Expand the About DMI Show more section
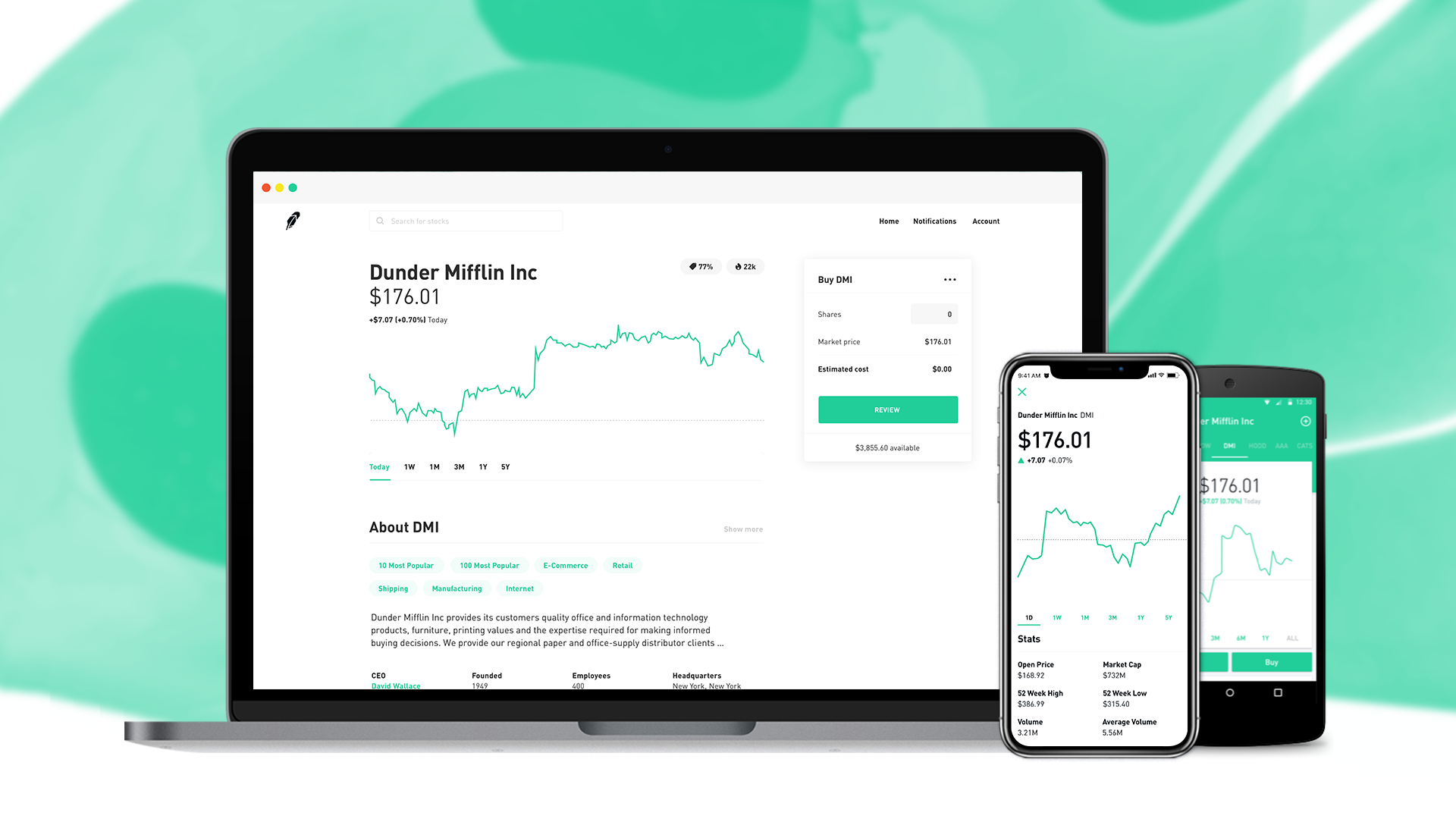The image size is (1456, 819). tap(743, 529)
